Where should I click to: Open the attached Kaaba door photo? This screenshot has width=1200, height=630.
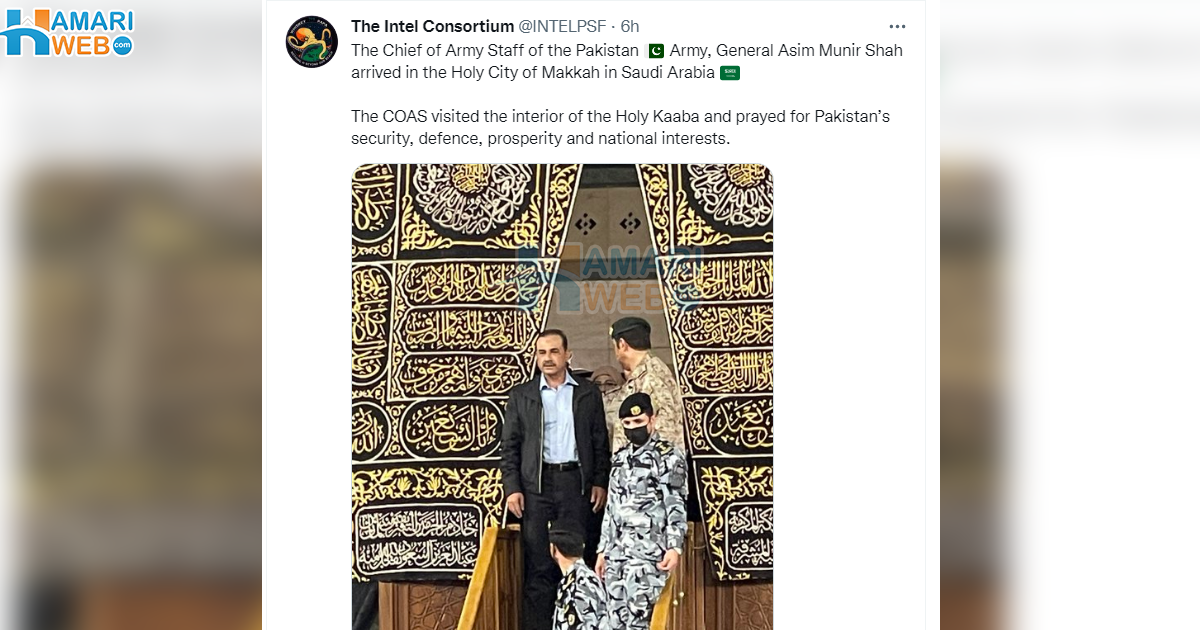pos(562,400)
